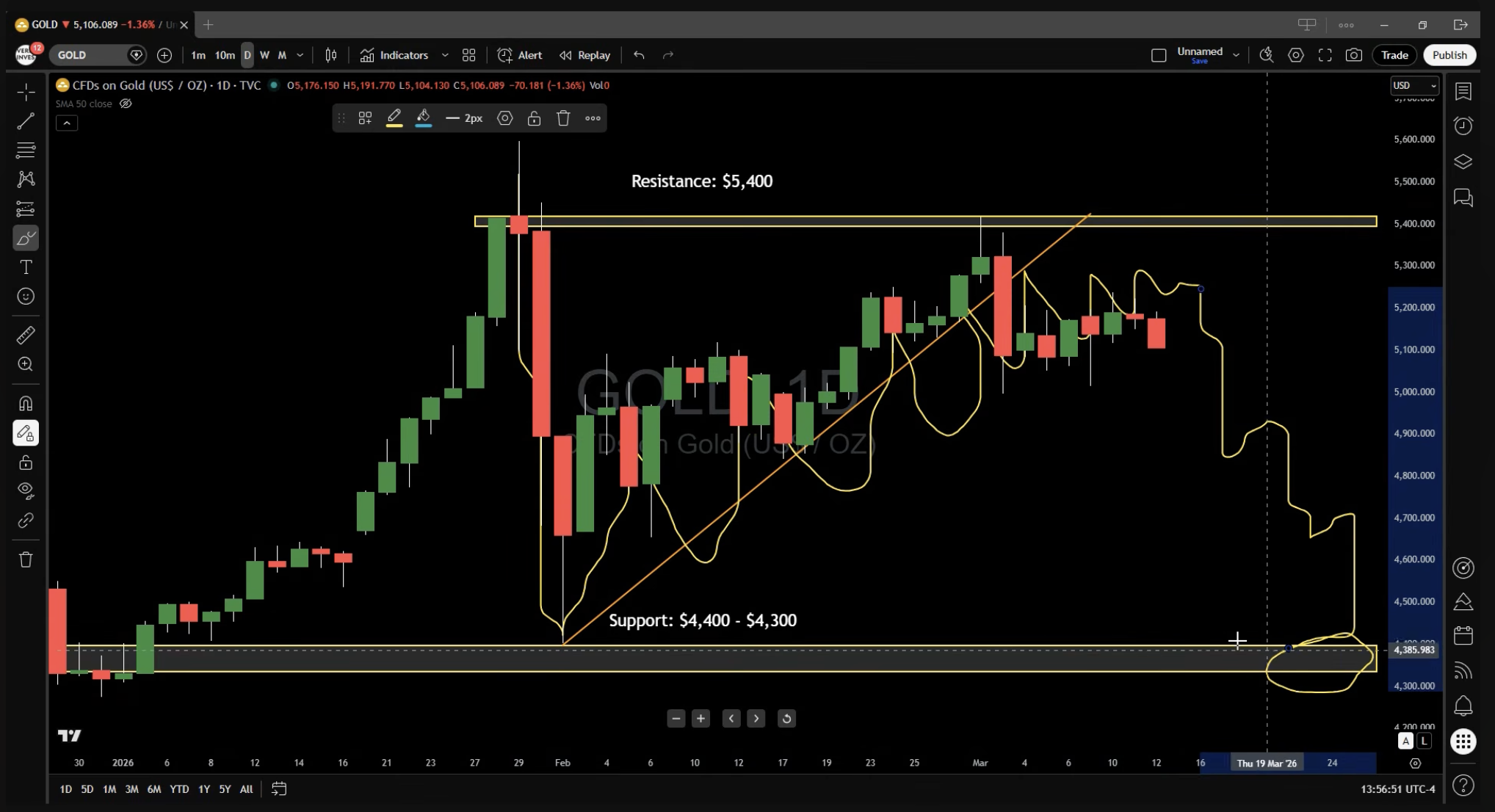
Task: Toggle hide all drawings eye icon
Action: [x=26, y=490]
